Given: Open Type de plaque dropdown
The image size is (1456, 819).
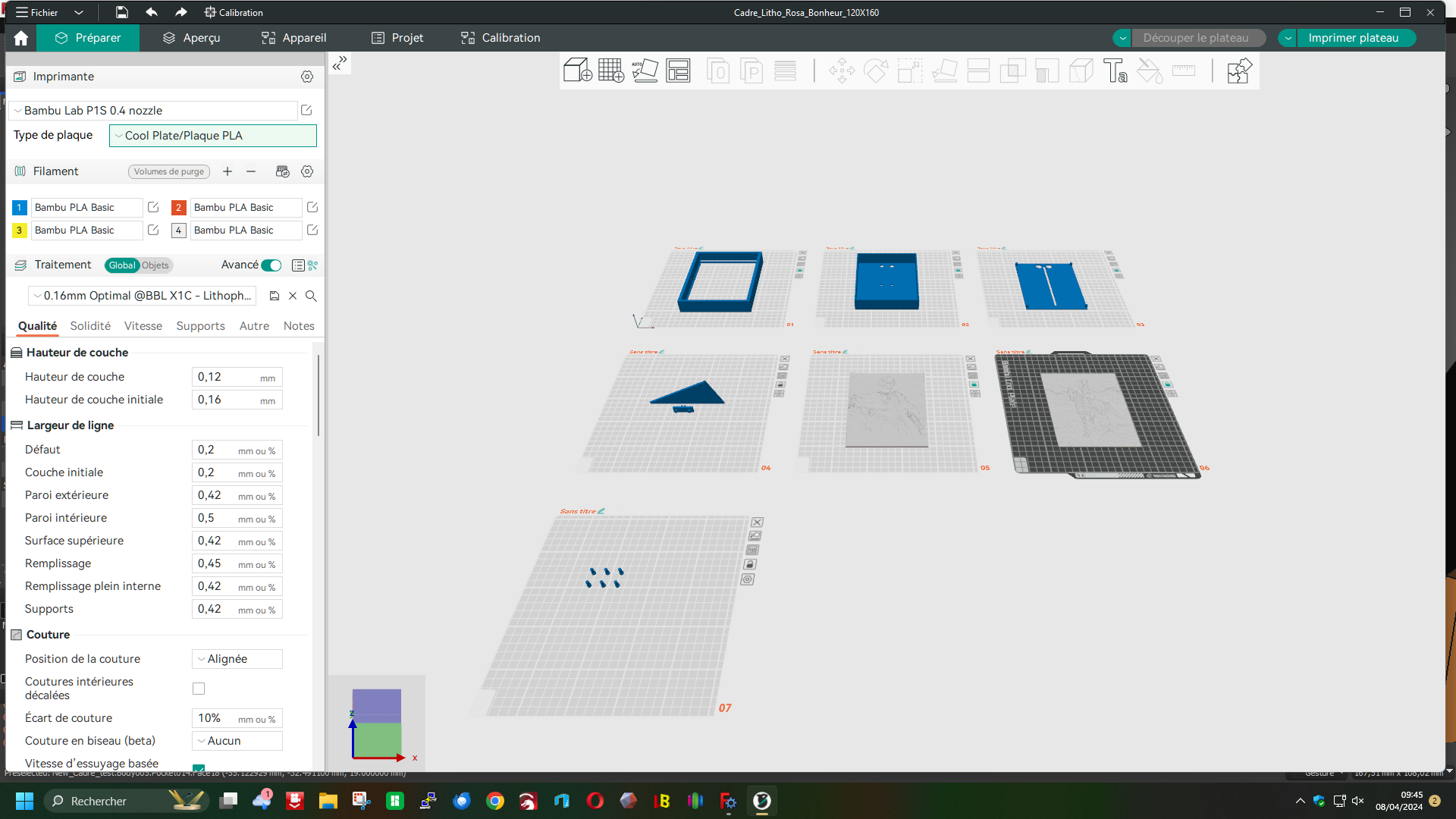Looking at the screenshot, I should point(213,136).
